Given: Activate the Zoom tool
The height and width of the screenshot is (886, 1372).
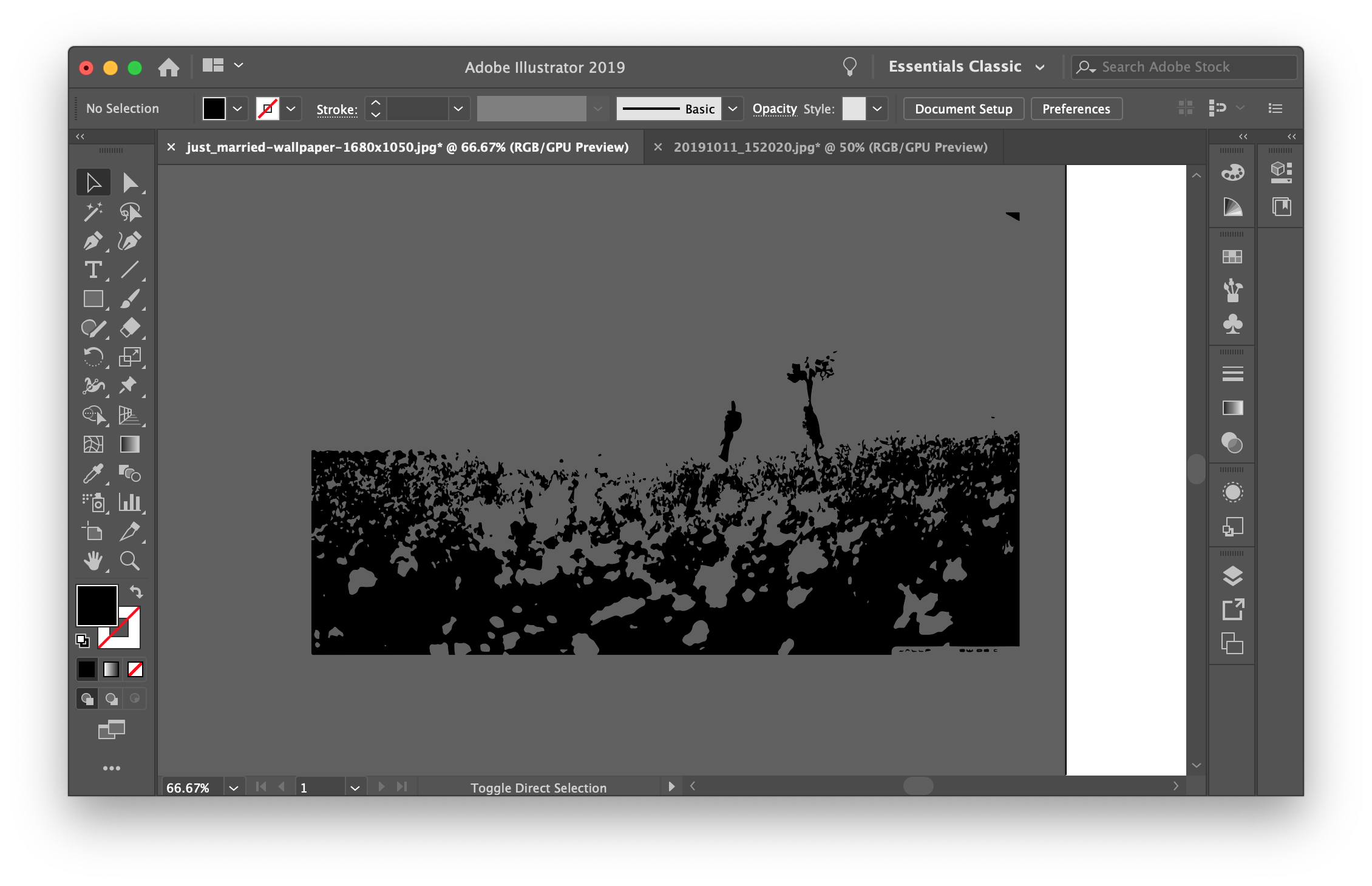Looking at the screenshot, I should click(129, 561).
